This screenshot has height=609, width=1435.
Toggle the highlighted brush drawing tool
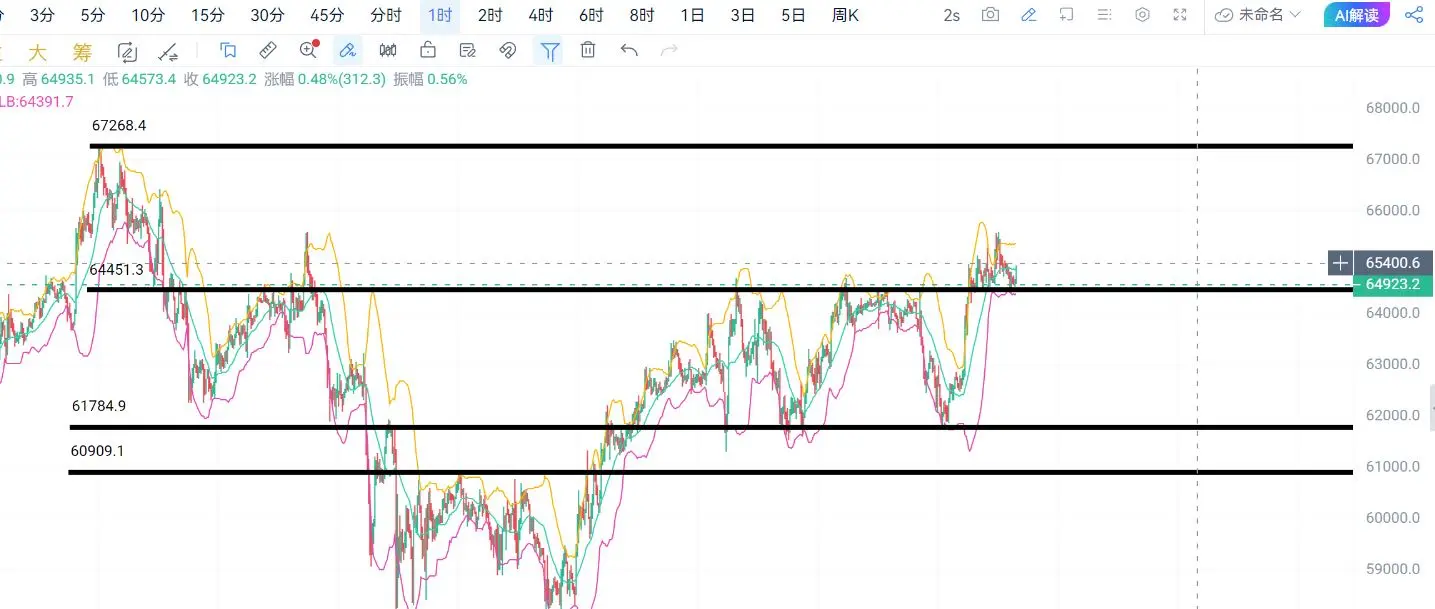click(347, 50)
